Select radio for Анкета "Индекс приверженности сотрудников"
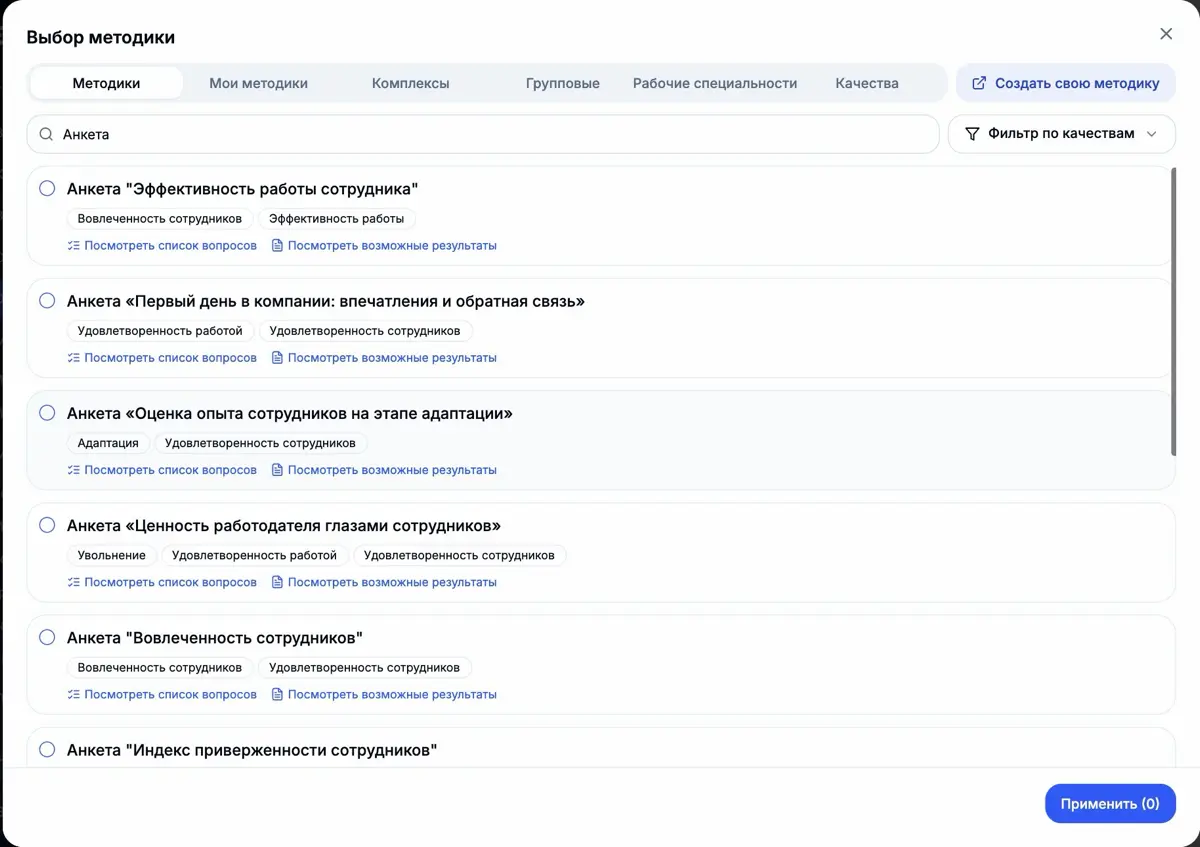Viewport: 1200px width, 847px height. click(x=47, y=749)
